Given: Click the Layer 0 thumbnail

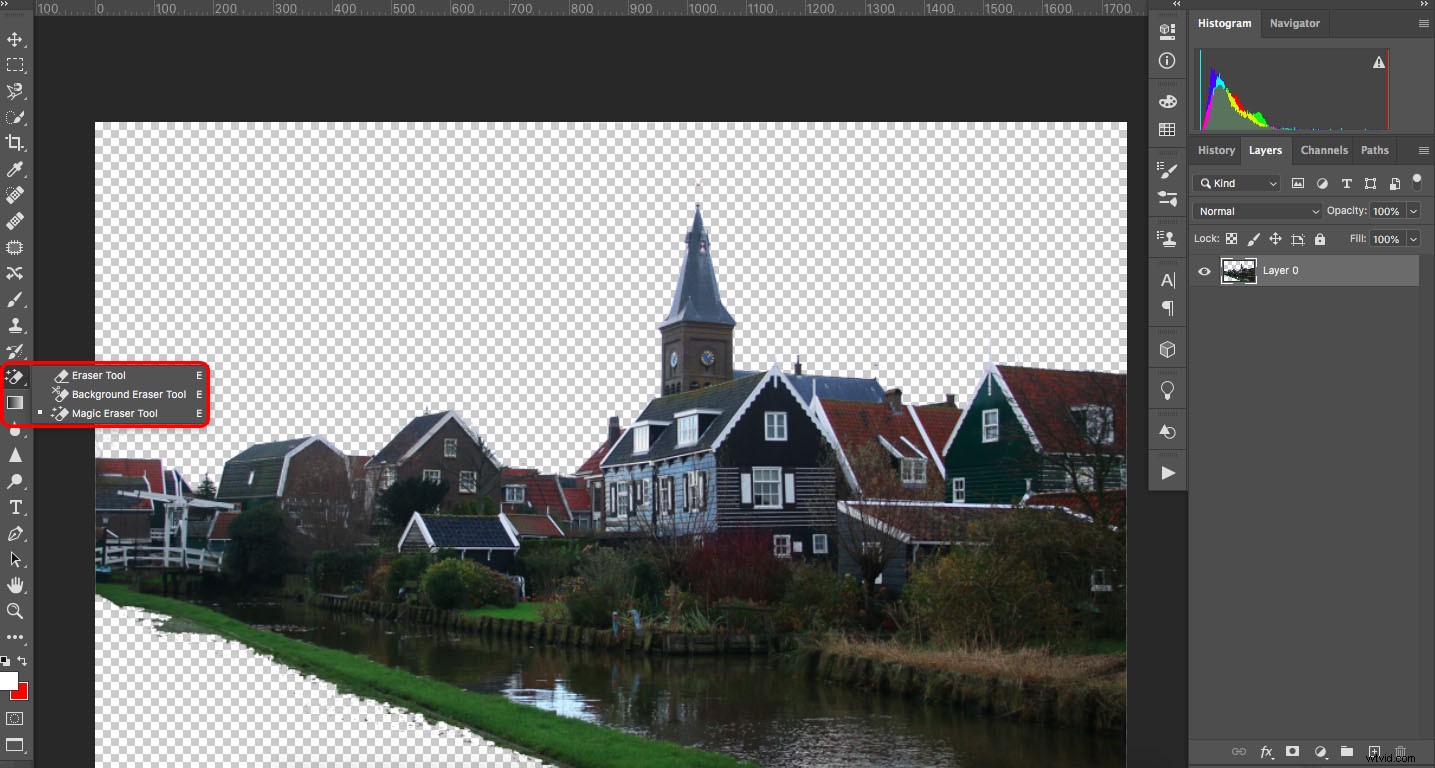Looking at the screenshot, I should click(1239, 270).
